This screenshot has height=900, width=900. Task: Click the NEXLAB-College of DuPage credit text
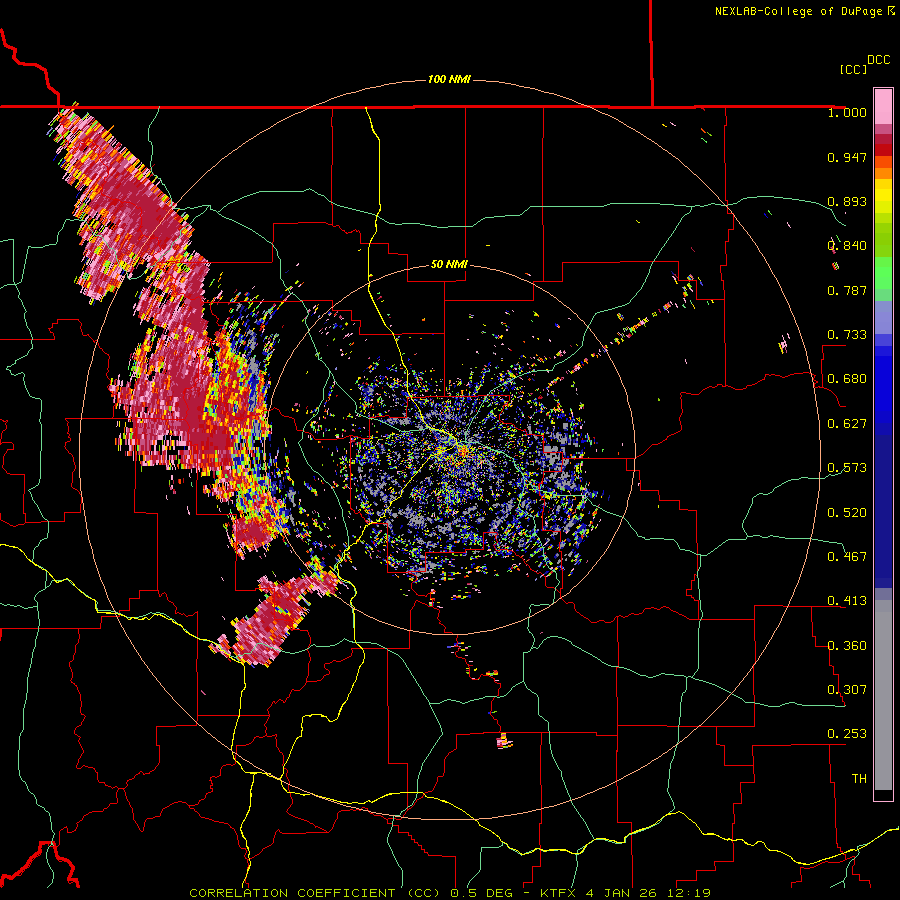[x=798, y=11]
